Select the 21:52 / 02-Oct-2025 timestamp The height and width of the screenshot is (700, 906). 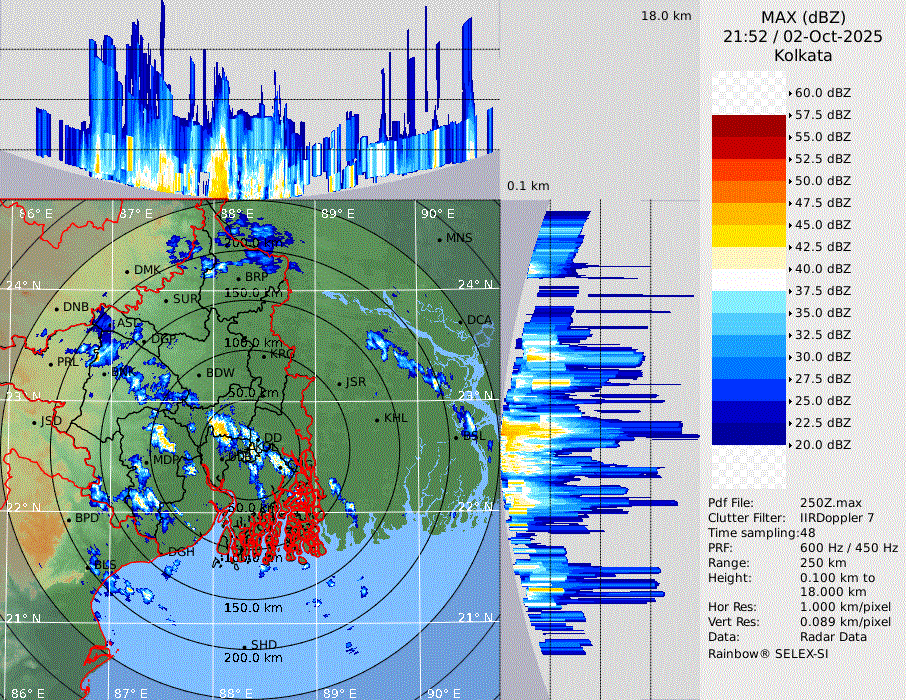(x=803, y=36)
